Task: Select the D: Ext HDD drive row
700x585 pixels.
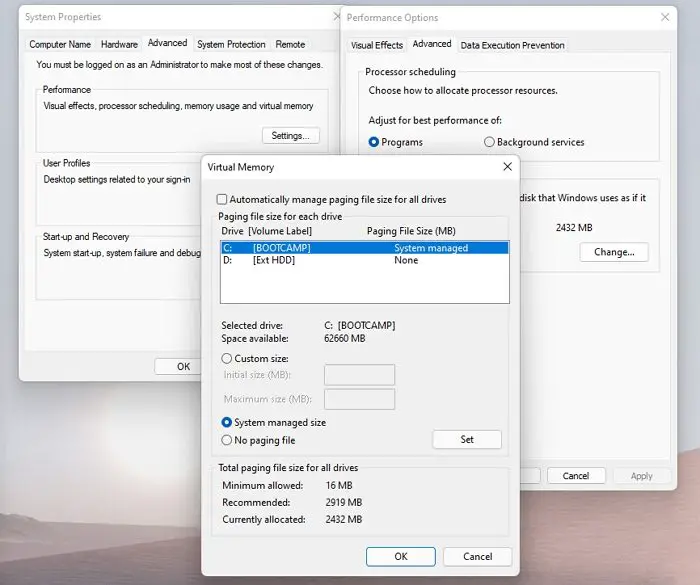Action: 364,260
